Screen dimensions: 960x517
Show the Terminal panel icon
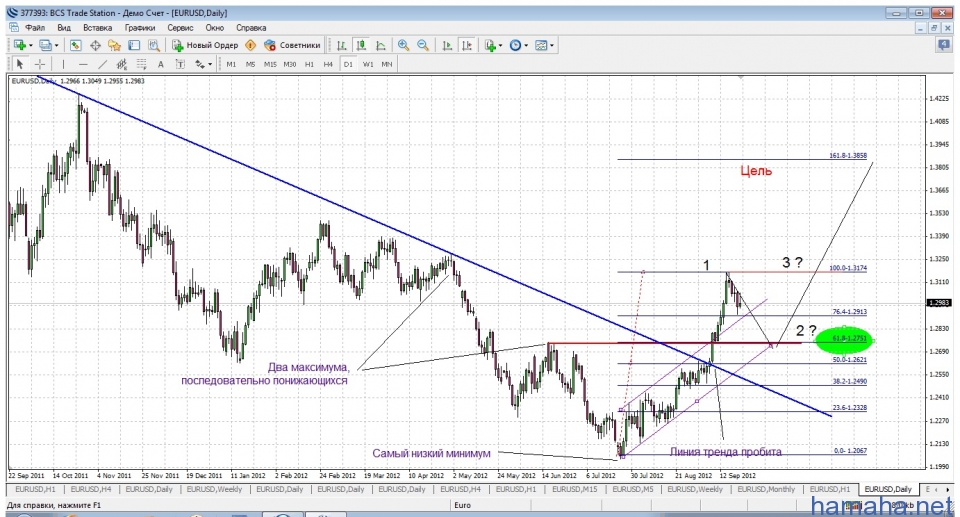[x=134, y=45]
